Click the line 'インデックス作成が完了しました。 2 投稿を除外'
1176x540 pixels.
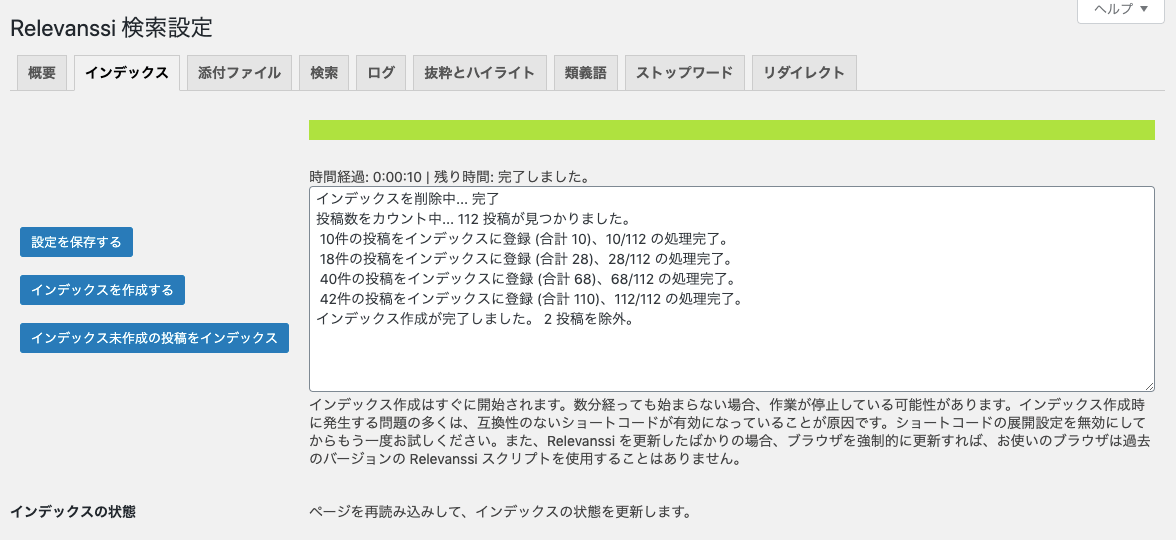476,320
